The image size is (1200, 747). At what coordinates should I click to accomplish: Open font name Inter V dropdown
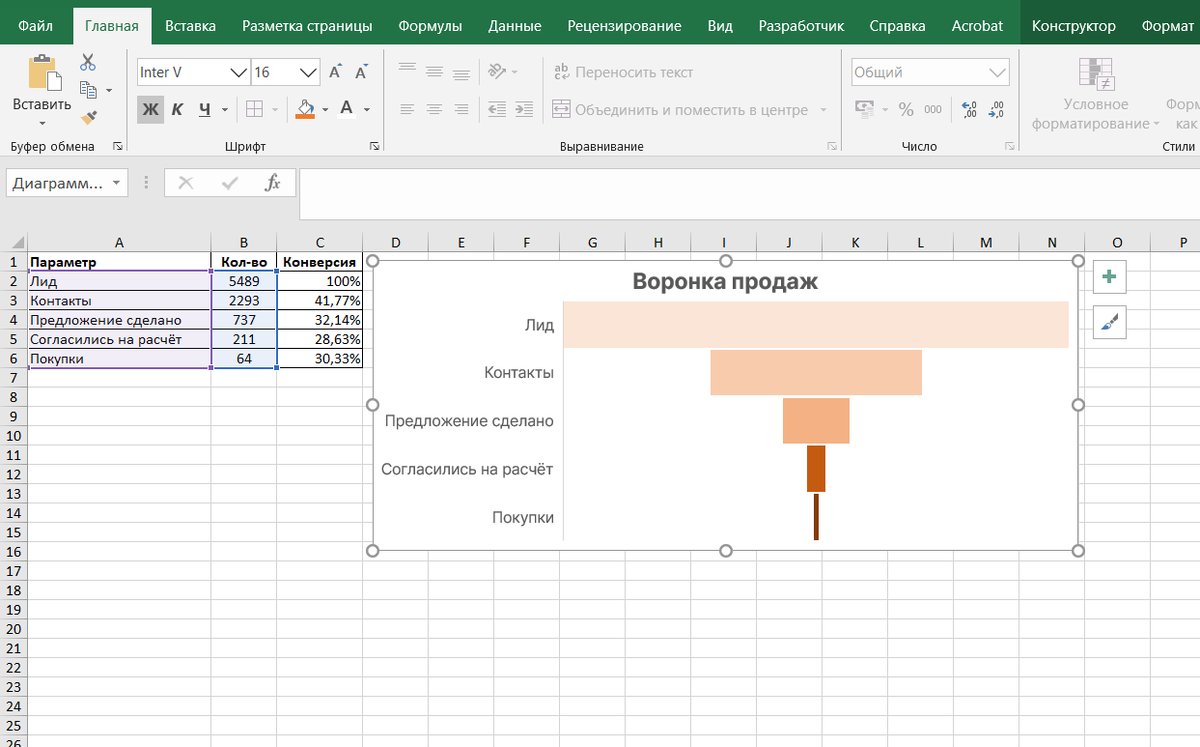pyautogui.click(x=238, y=72)
